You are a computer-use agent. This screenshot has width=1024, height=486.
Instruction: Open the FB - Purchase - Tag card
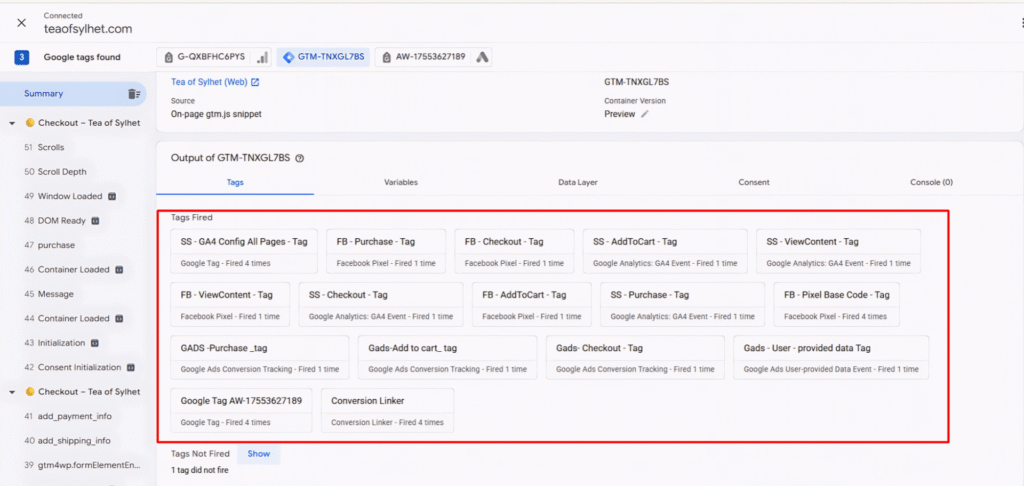(384, 251)
